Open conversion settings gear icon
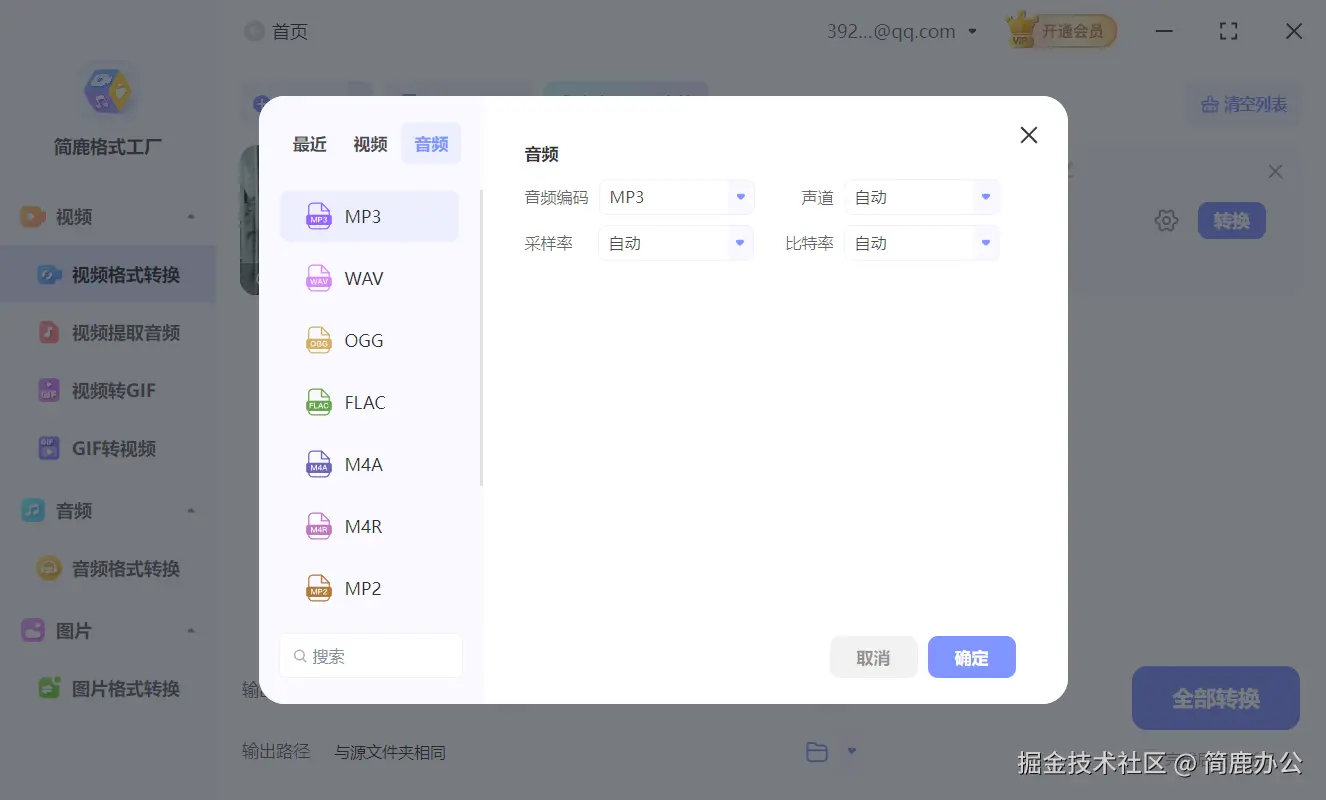The image size is (1326, 800). (x=1166, y=221)
